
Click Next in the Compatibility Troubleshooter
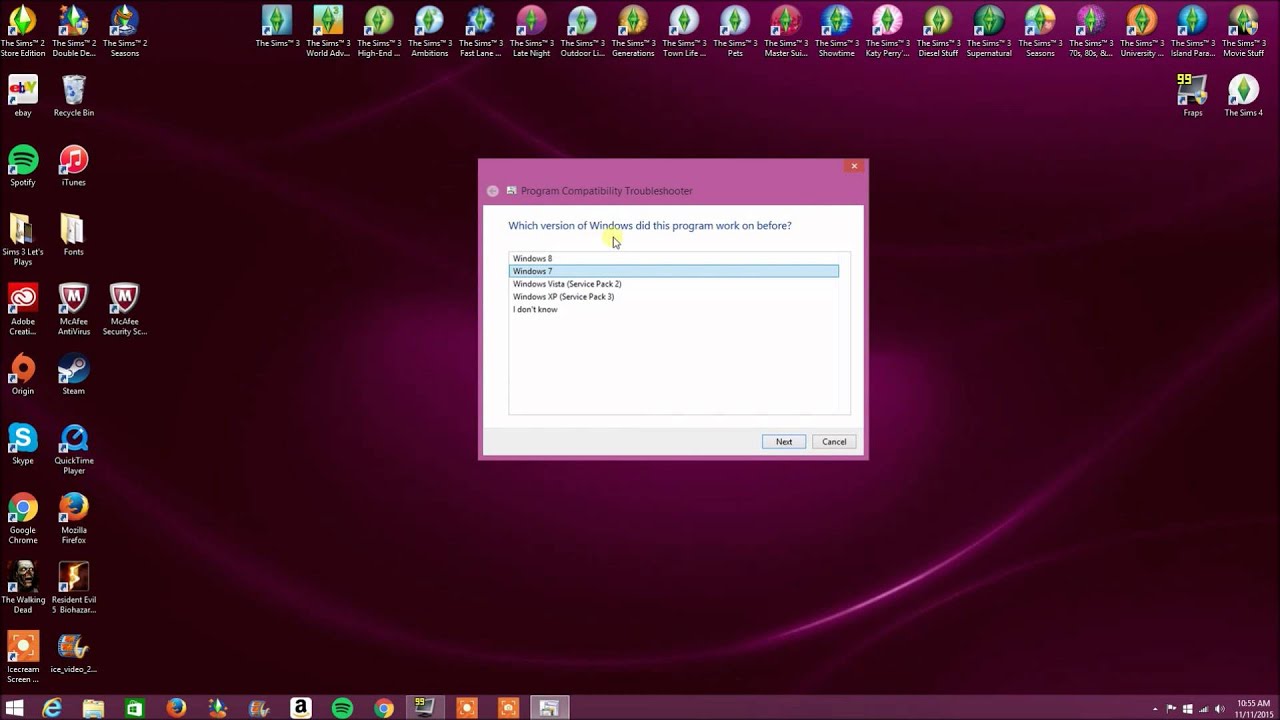[784, 442]
